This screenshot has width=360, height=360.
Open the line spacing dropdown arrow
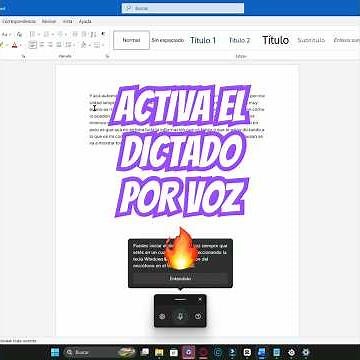tap(74, 45)
